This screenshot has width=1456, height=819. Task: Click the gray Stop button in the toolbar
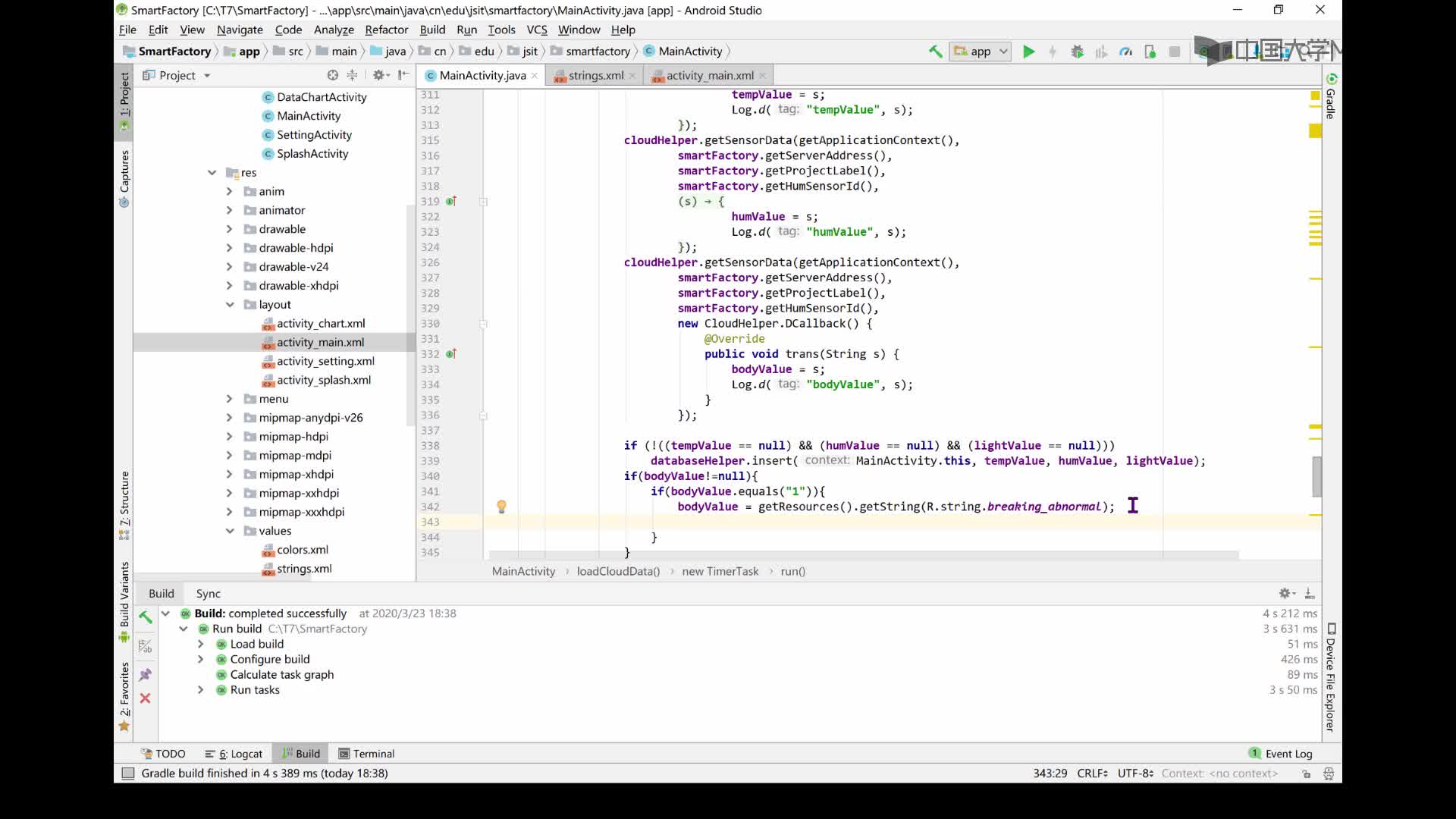[1175, 52]
